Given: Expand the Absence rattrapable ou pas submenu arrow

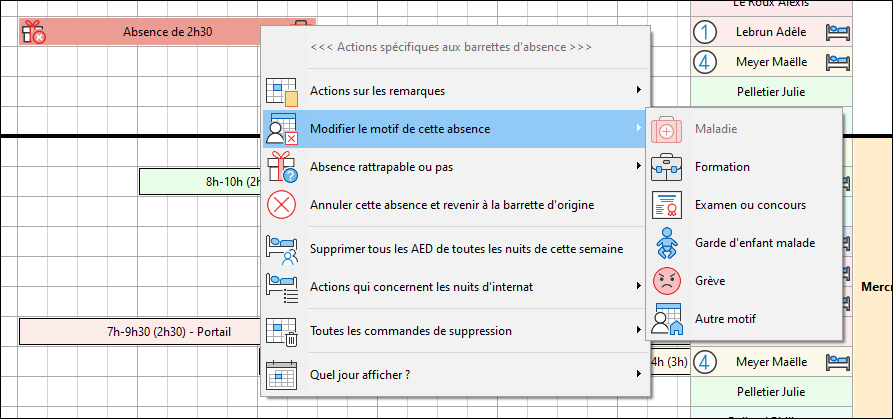Looking at the screenshot, I should point(638,166).
